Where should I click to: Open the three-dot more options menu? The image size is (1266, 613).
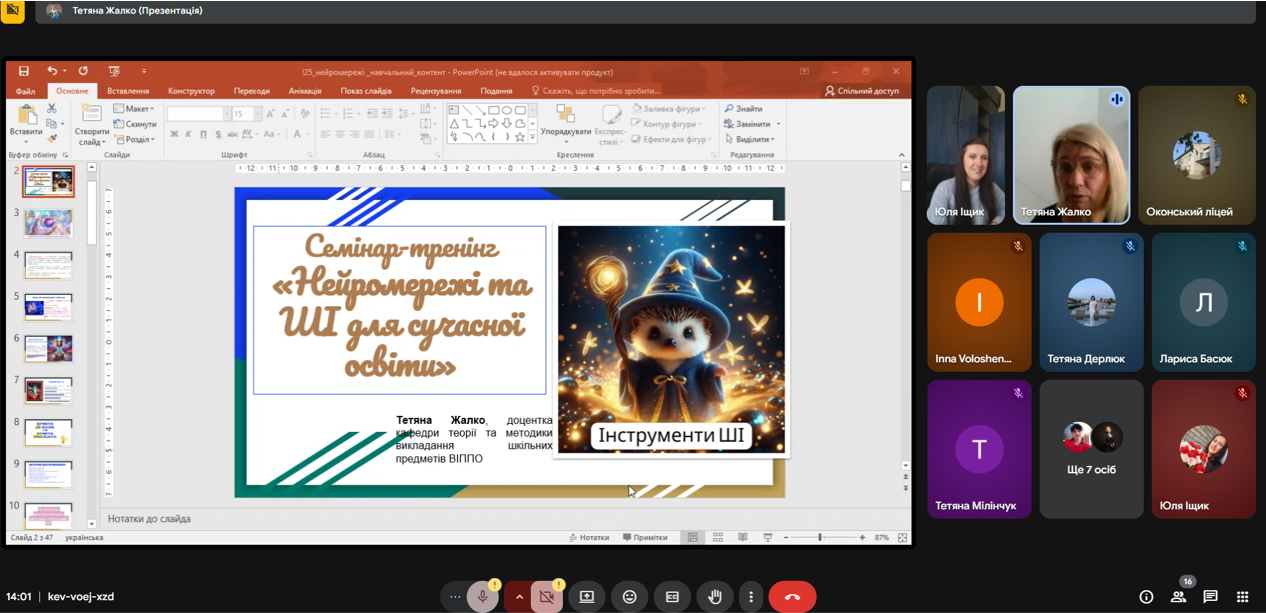[751, 597]
